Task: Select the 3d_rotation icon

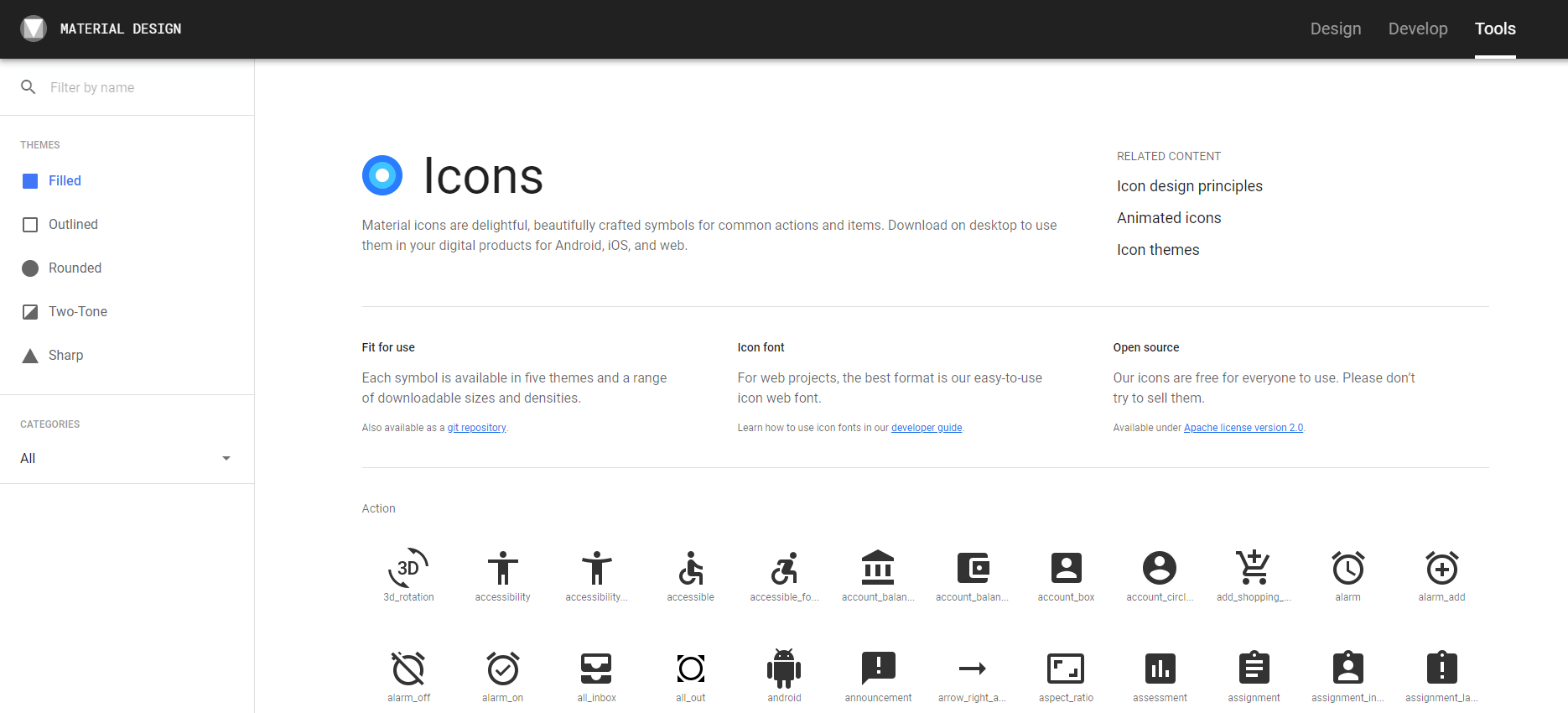Action: coord(408,569)
